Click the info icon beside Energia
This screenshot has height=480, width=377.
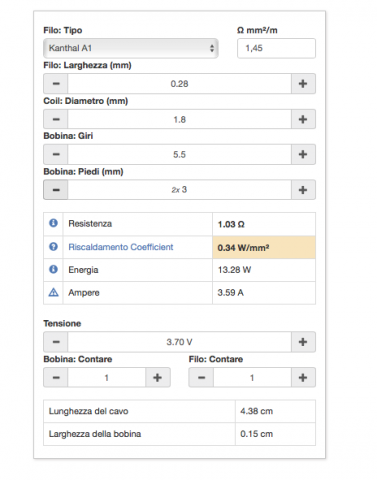click(x=53, y=269)
